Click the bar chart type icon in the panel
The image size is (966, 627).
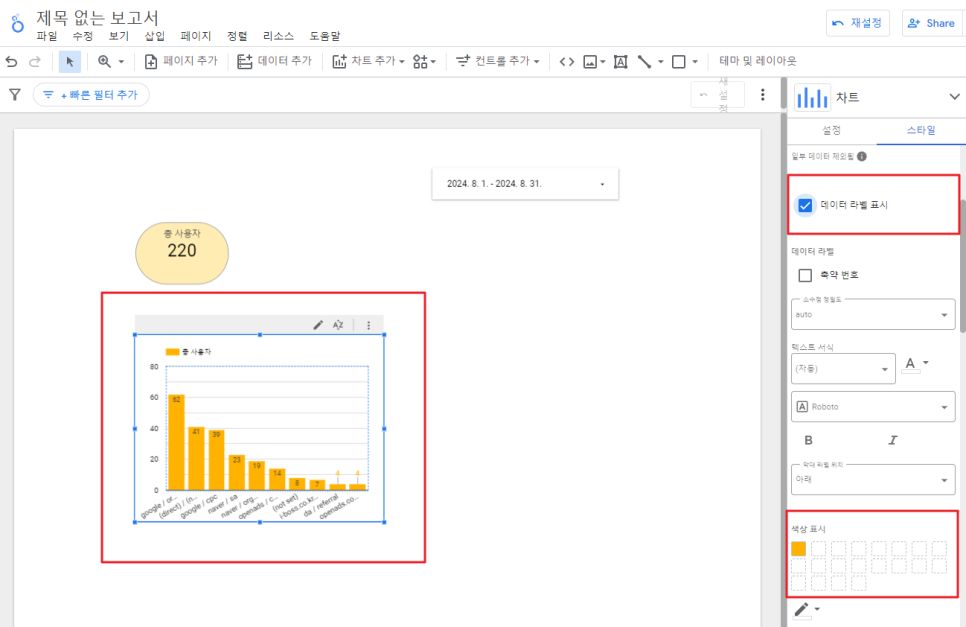811,97
